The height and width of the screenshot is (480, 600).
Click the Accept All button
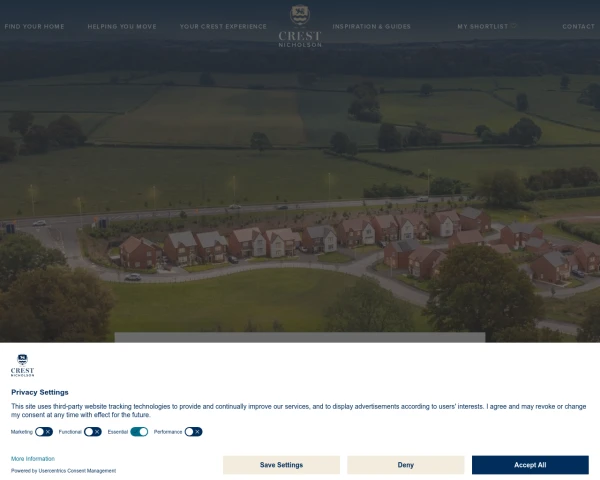point(530,465)
